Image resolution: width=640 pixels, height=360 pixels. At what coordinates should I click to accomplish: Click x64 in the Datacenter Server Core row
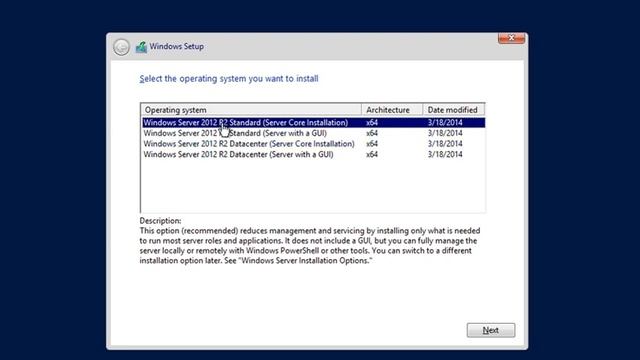point(372,144)
